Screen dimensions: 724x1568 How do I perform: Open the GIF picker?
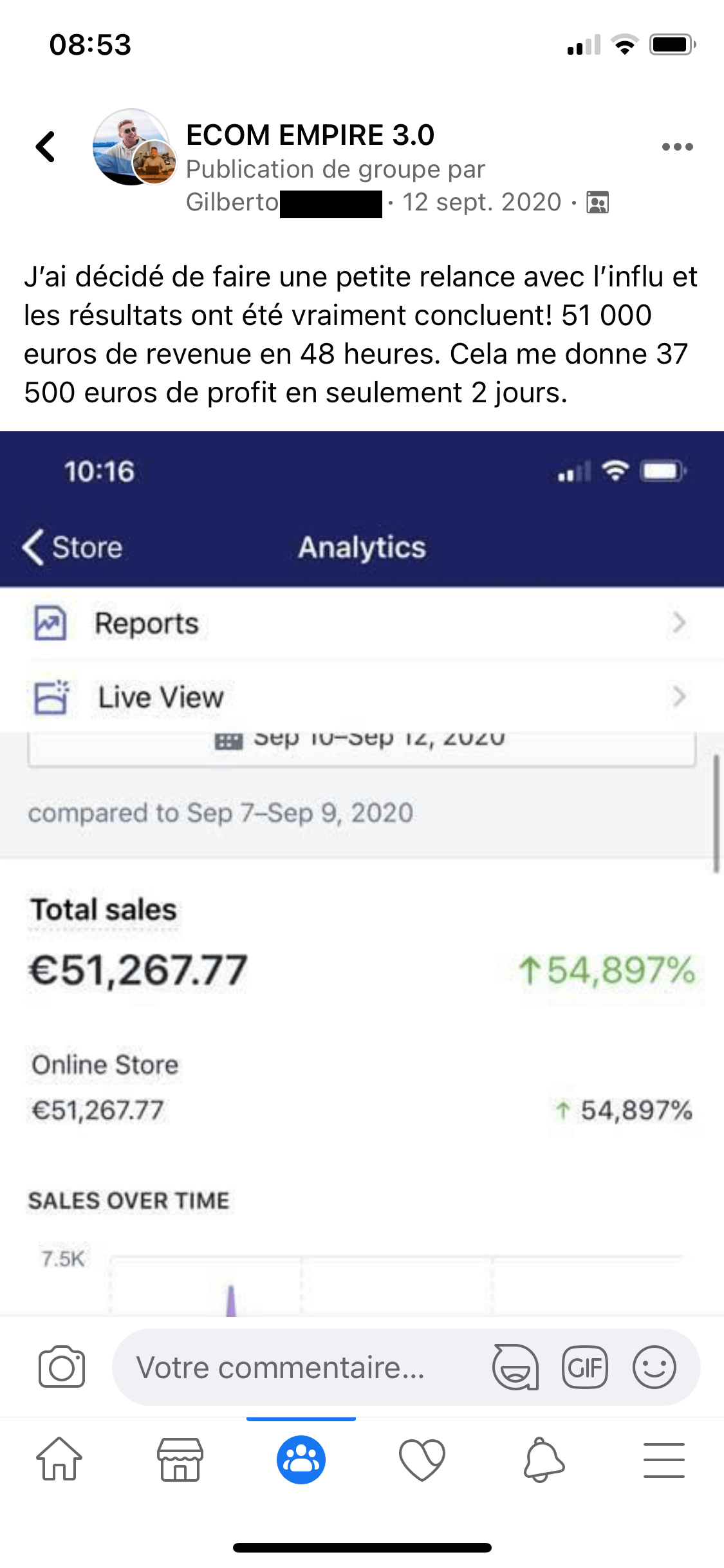584,1367
